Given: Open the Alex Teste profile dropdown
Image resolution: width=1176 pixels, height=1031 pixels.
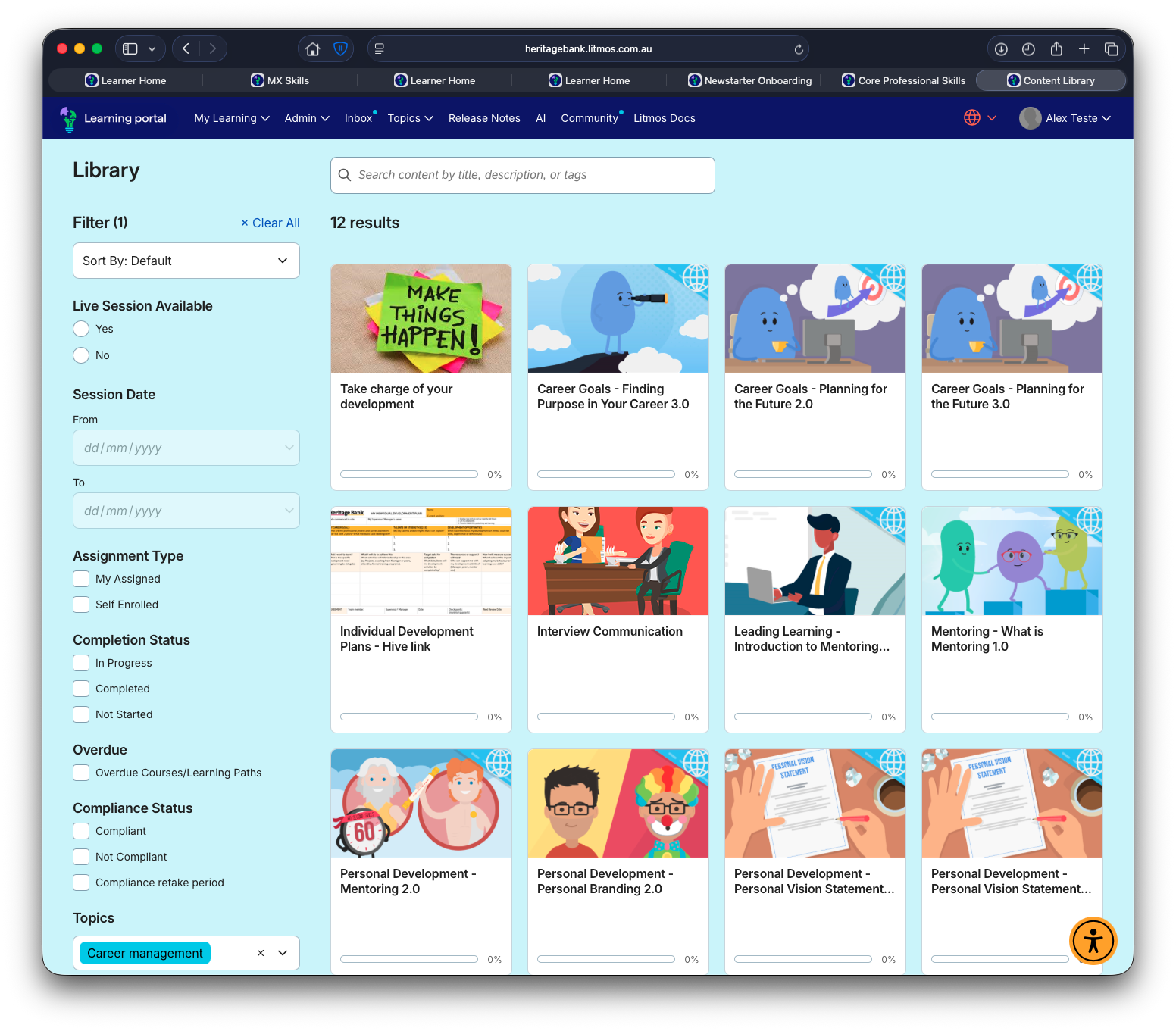Looking at the screenshot, I should tap(1065, 118).
